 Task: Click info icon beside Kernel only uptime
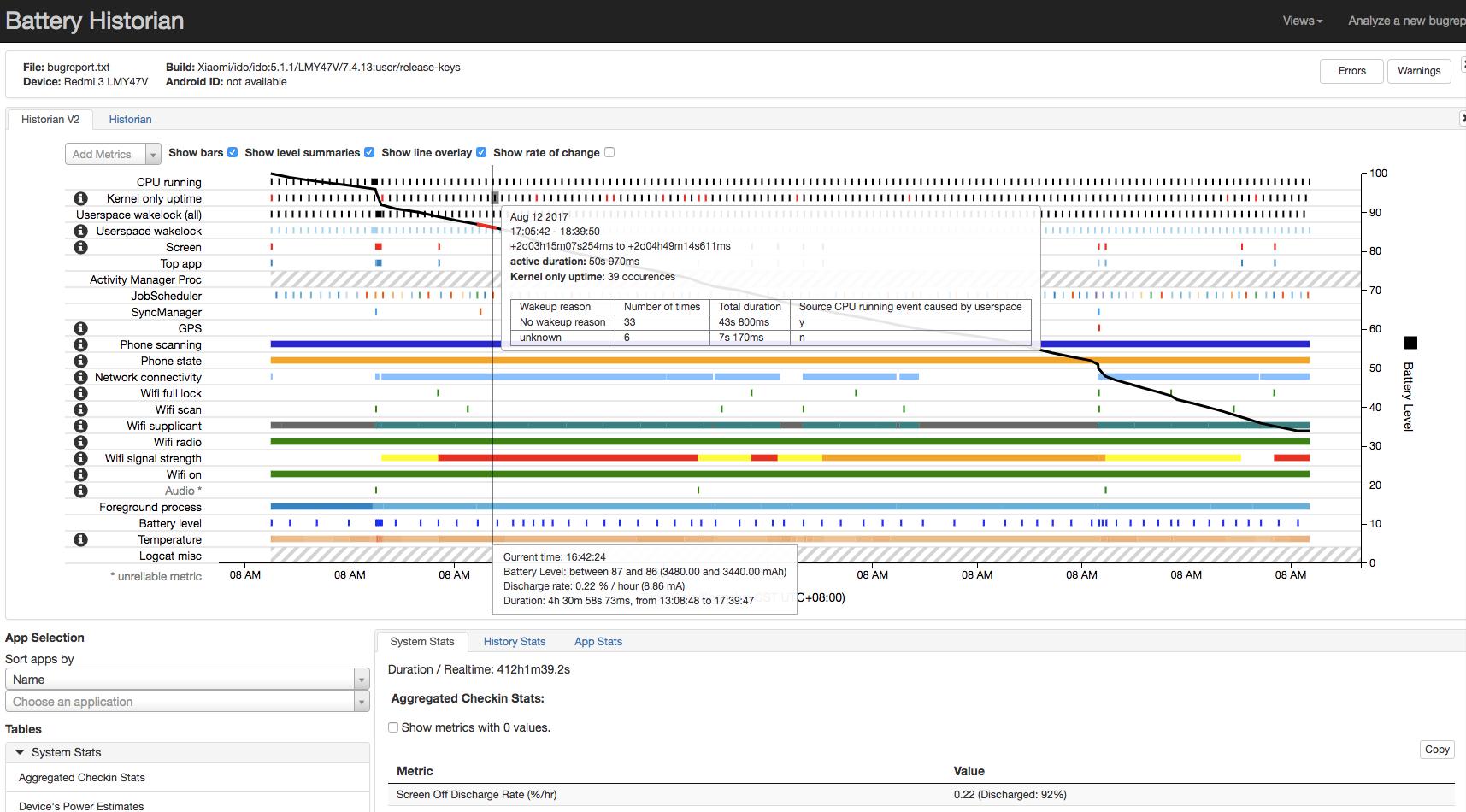[x=80, y=198]
